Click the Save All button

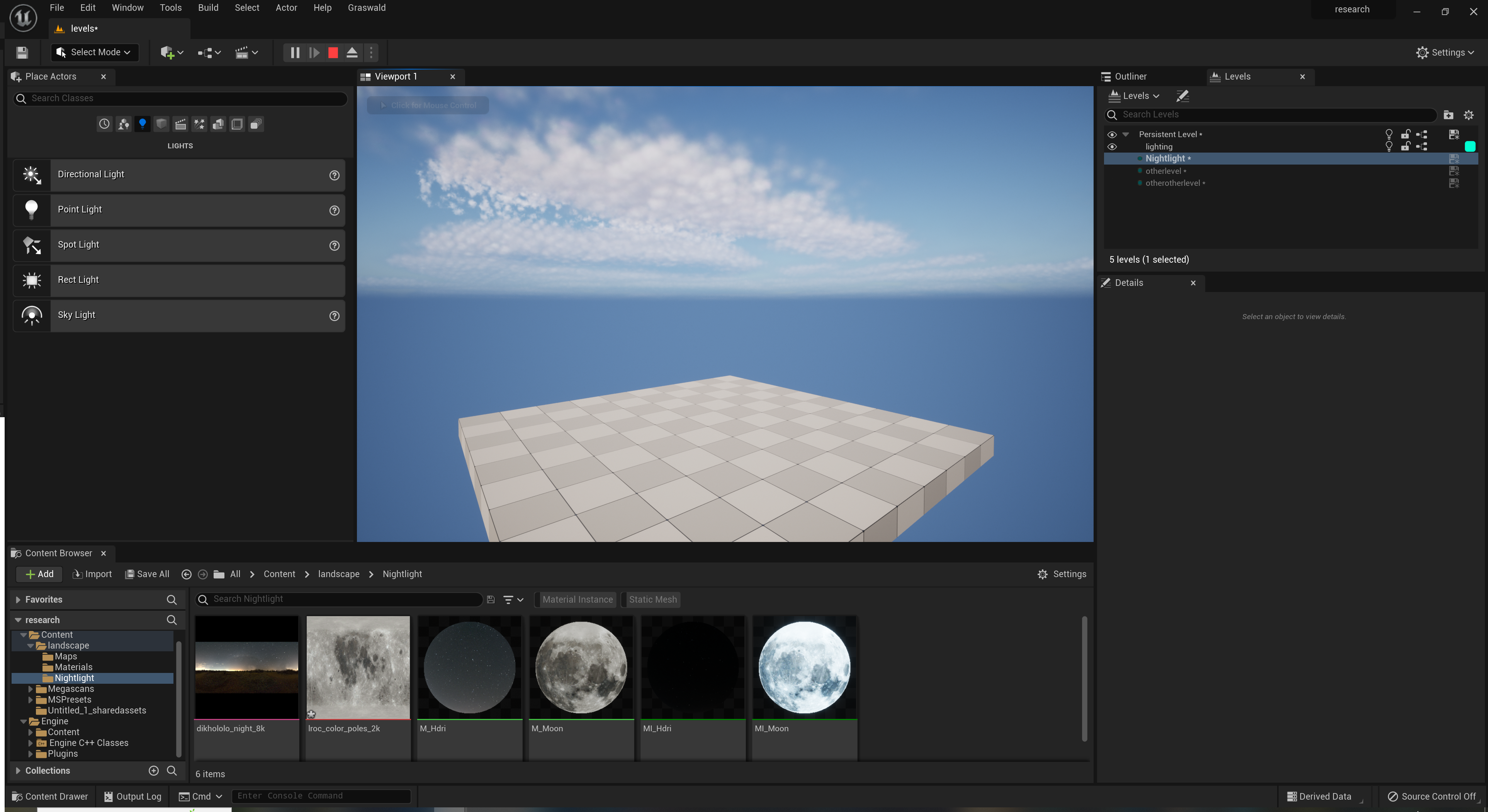[147, 574]
